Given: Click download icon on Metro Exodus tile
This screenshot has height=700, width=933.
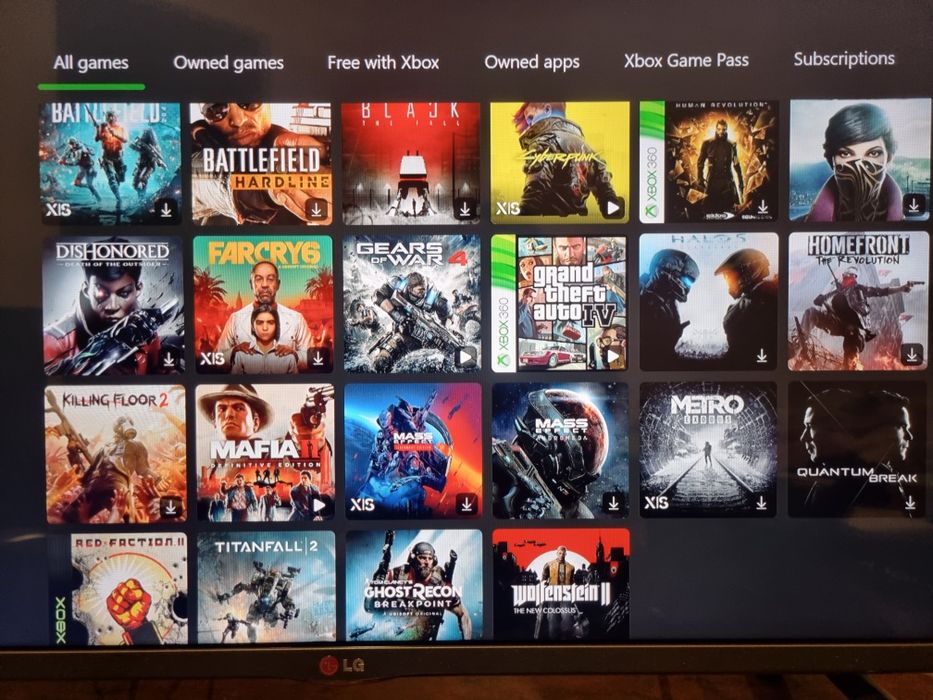Looking at the screenshot, I should 761,503.
